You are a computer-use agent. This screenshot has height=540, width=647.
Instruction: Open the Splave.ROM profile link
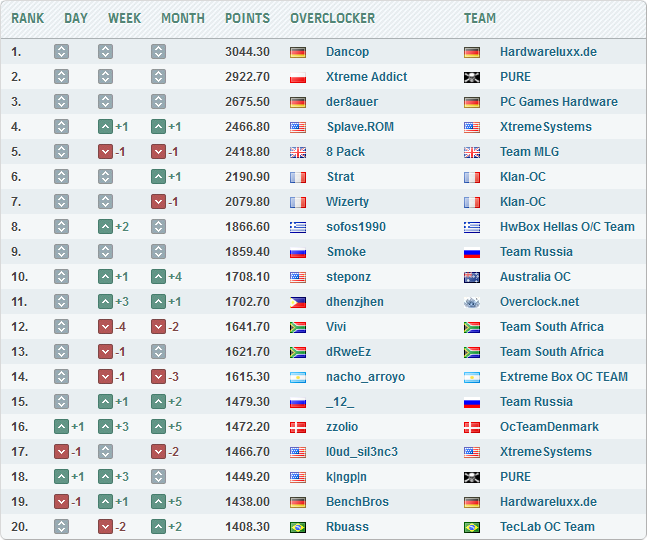(360, 127)
